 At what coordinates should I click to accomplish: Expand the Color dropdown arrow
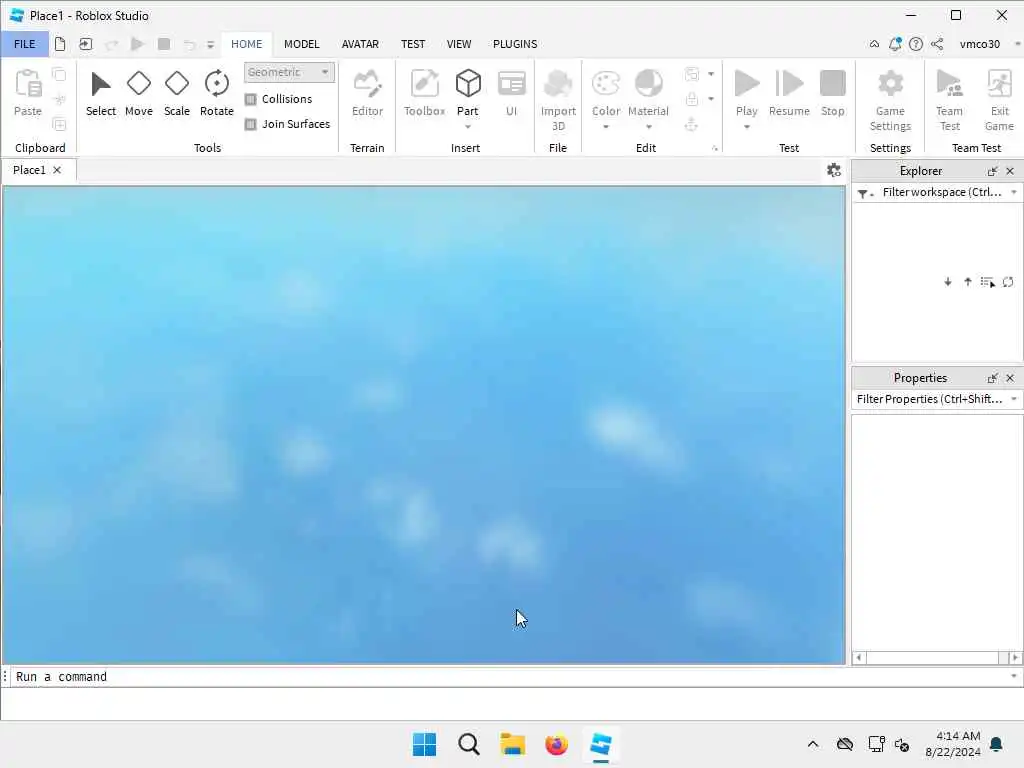605,127
